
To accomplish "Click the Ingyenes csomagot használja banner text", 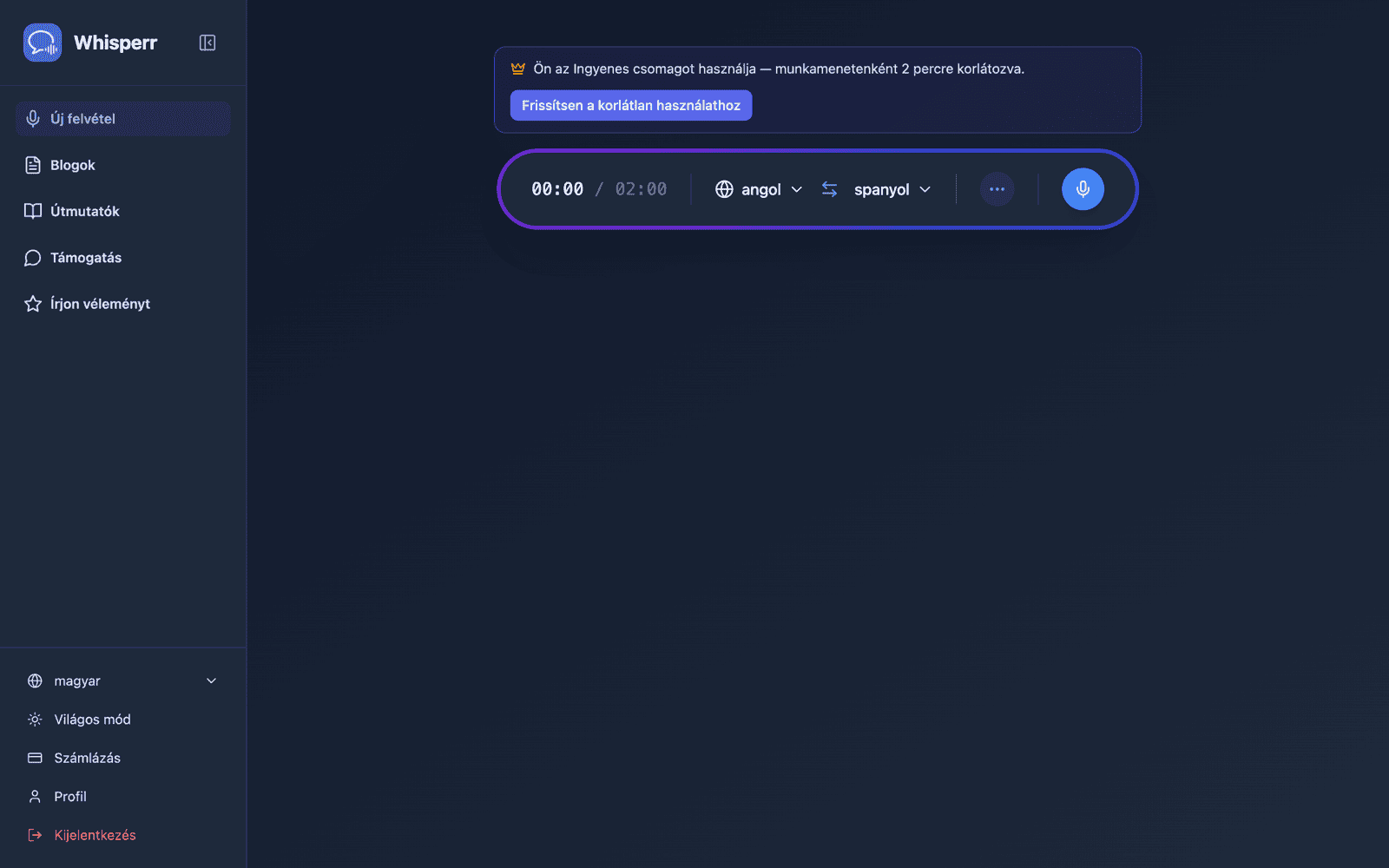I will point(779,69).
